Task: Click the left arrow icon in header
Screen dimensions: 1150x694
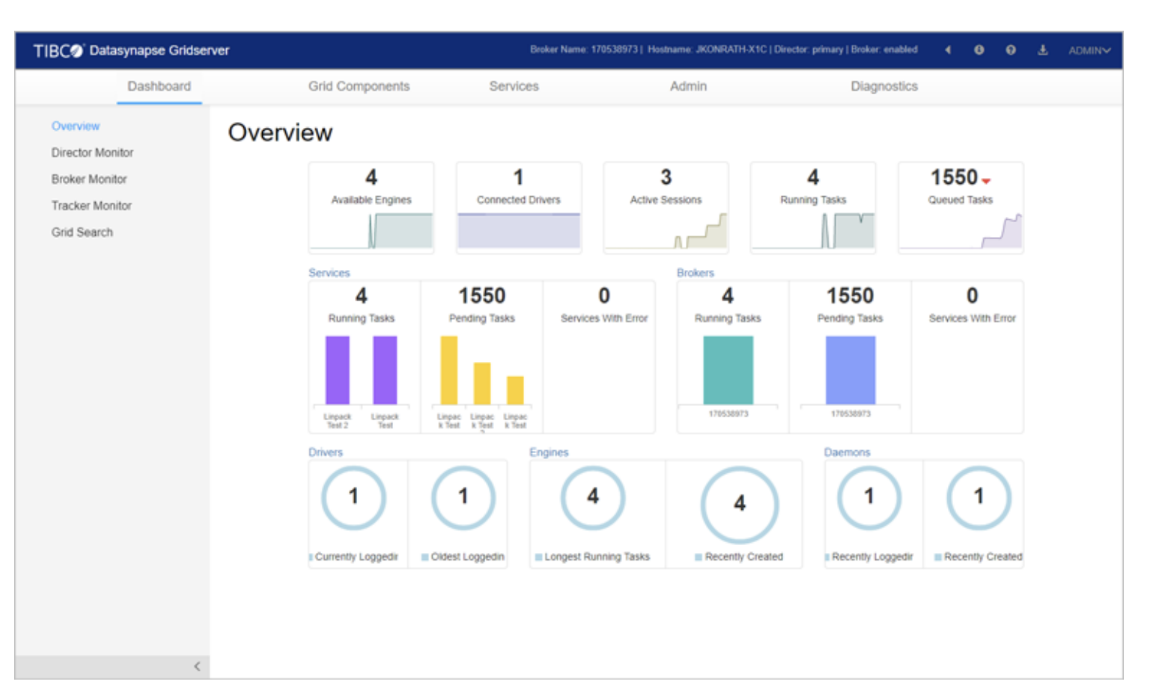Action: [x=947, y=51]
